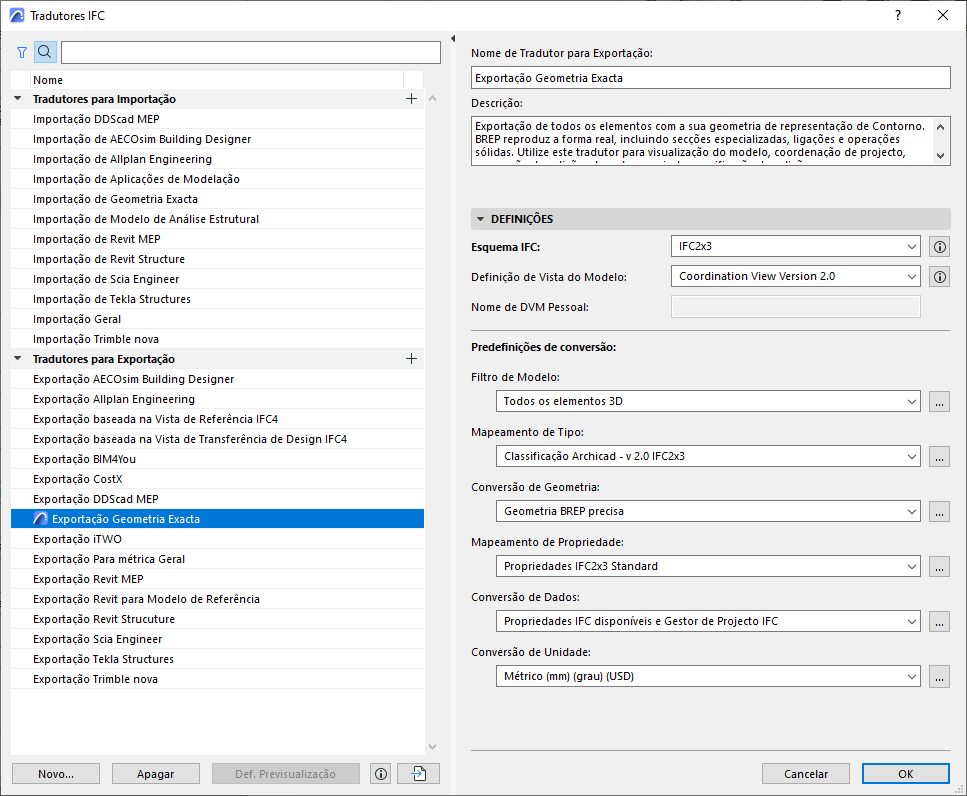Screen dimensions: 967x796
Task: Collapse the Tradutores para Importação group
Action: 18,99
